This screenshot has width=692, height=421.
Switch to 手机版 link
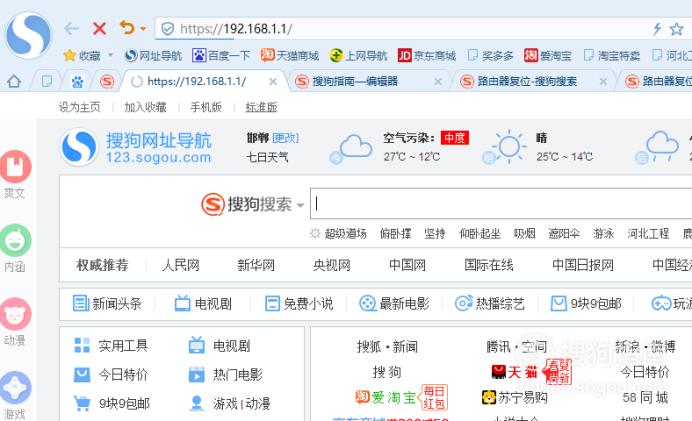click(x=206, y=107)
